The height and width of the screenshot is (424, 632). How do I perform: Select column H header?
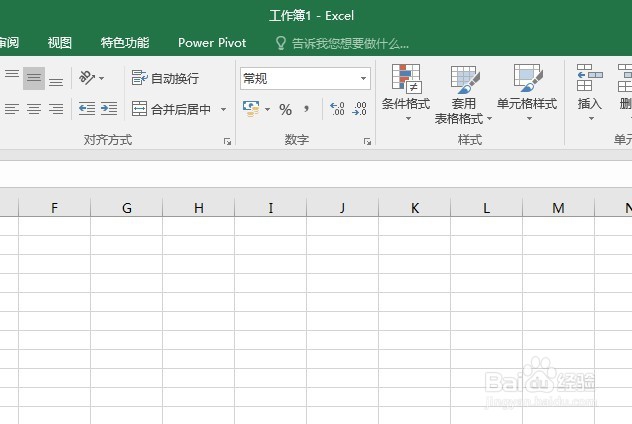(x=198, y=208)
